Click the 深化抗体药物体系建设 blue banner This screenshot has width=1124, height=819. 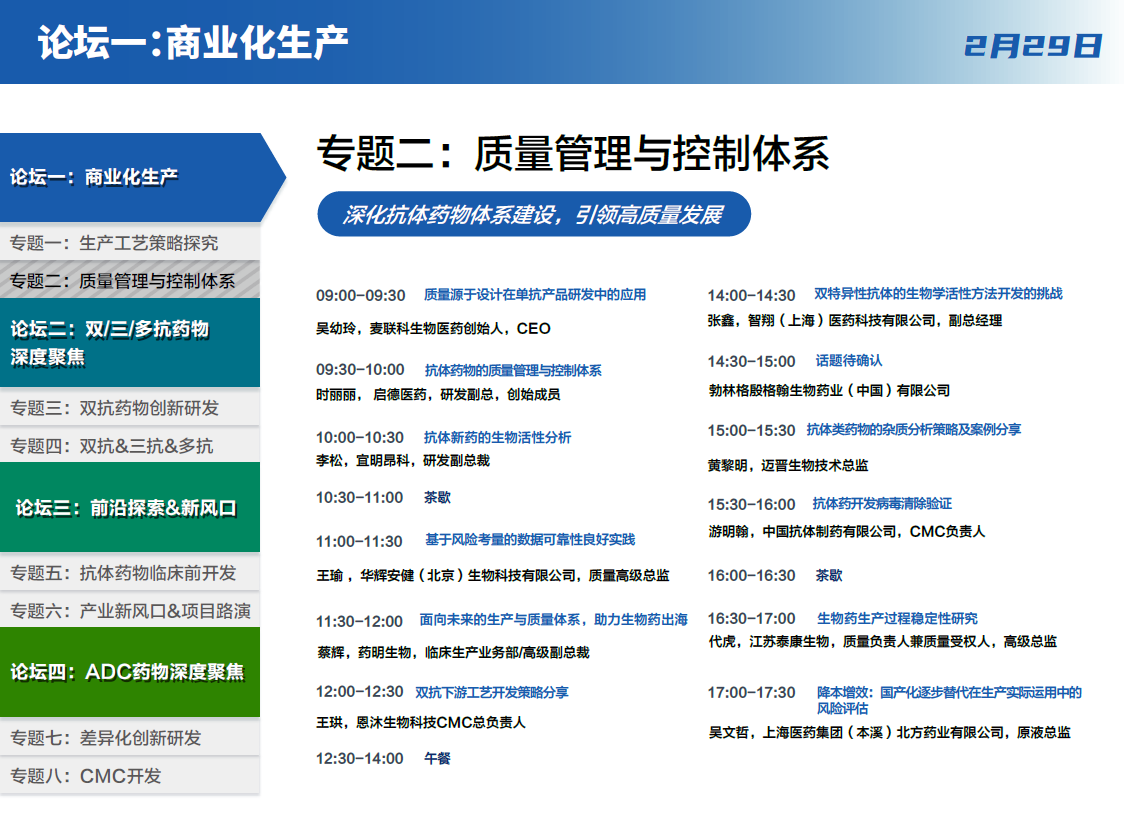click(x=533, y=215)
